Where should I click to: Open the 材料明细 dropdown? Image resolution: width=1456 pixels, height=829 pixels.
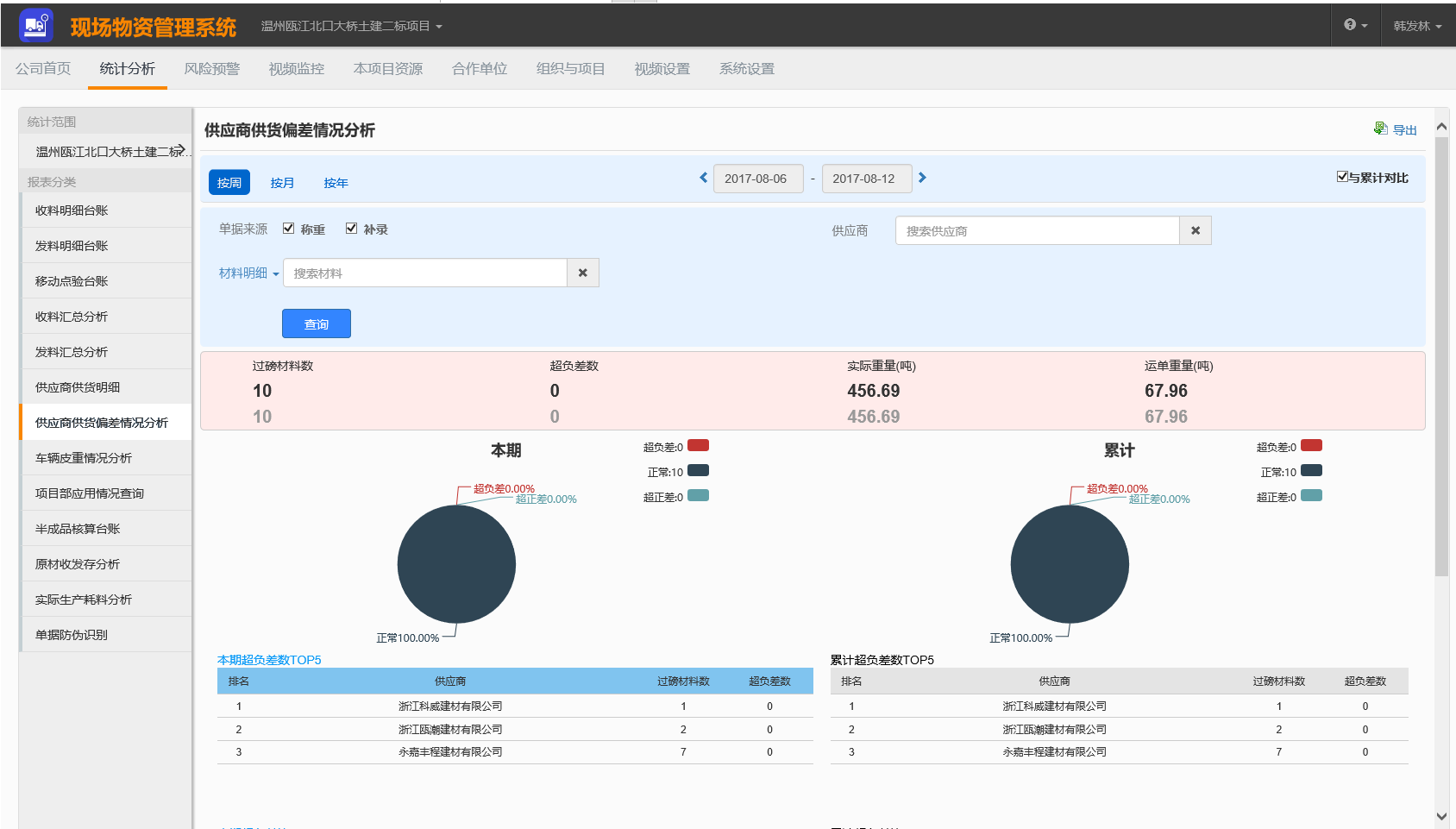click(x=248, y=273)
